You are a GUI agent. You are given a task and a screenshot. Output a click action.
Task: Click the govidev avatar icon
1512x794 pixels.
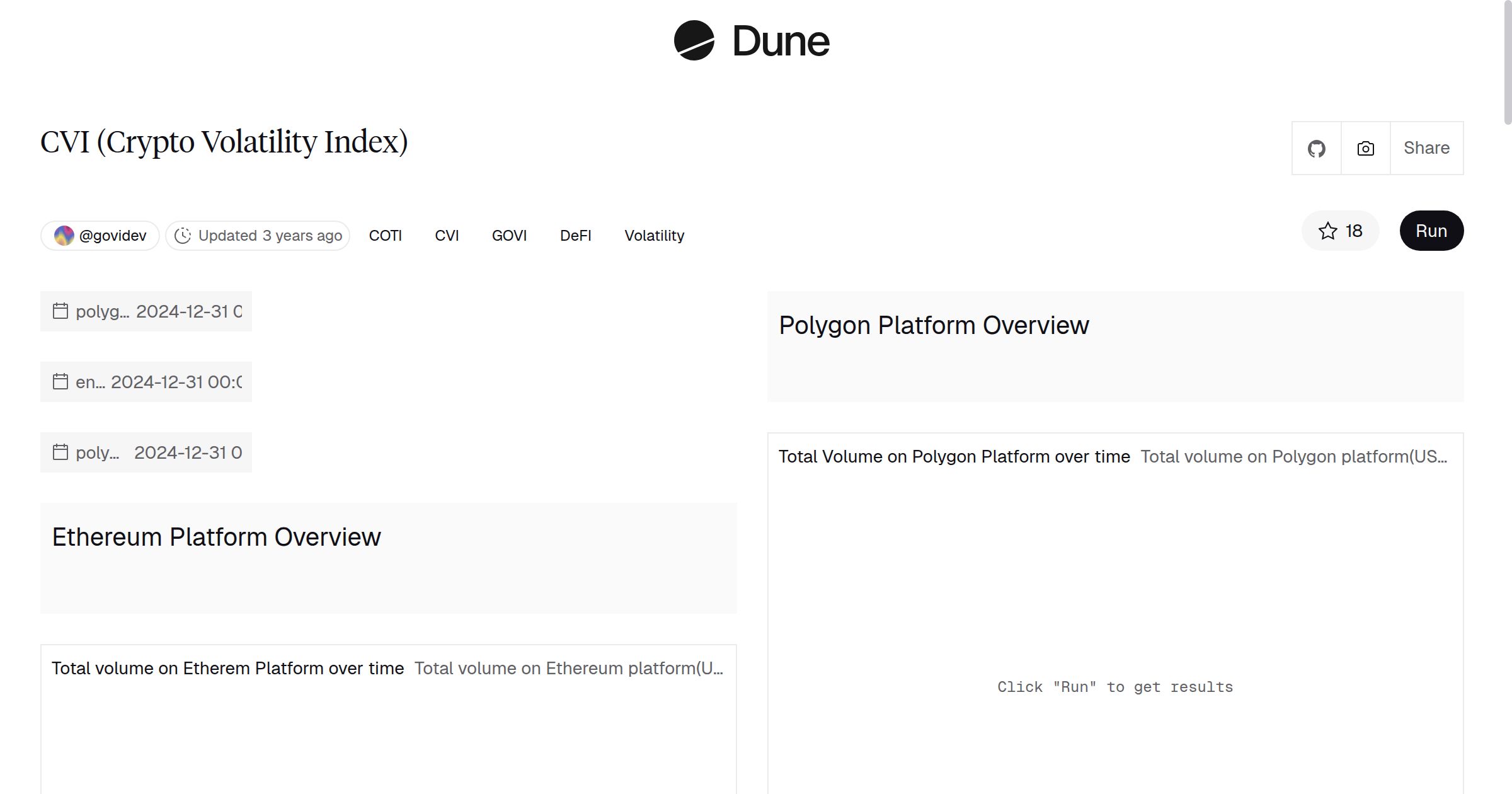point(64,236)
